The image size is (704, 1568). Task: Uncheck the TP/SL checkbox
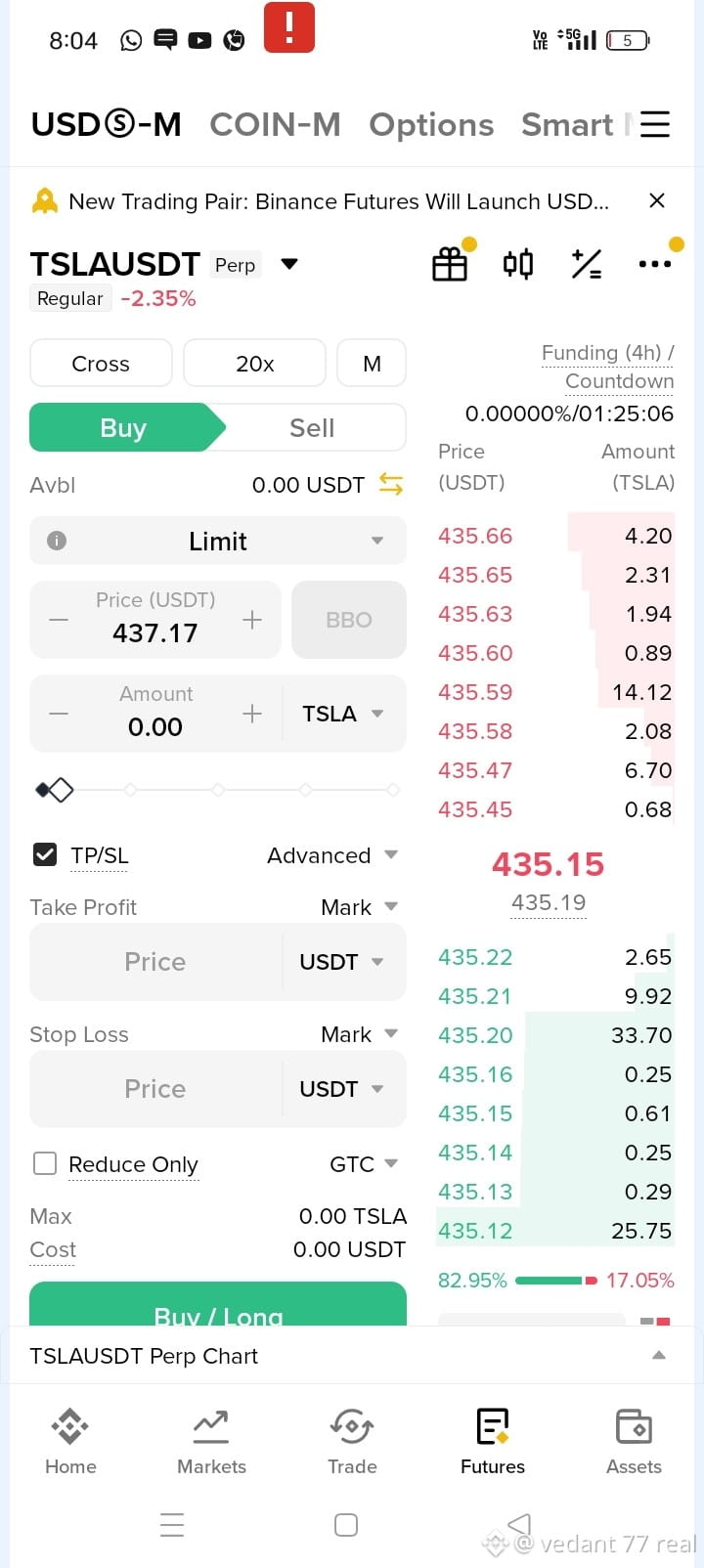(x=45, y=855)
